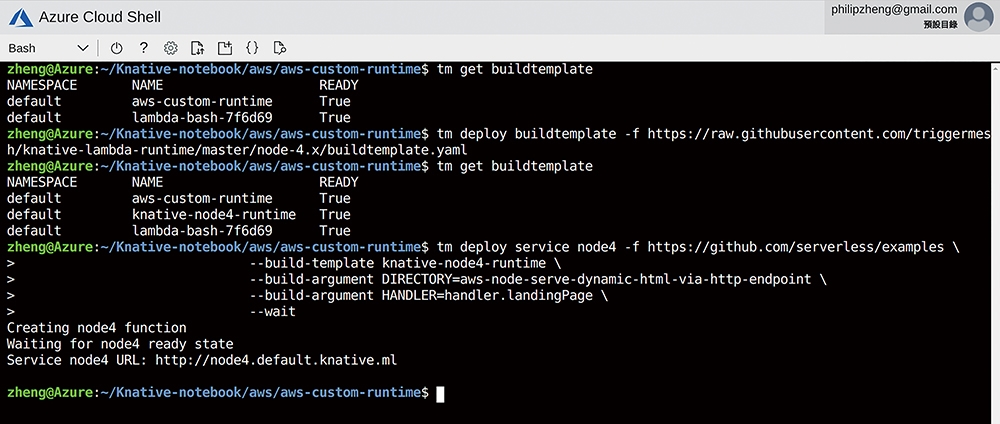The image size is (1000, 424).
Task: Click the http://node4.default.knative.ml service URL
Action: click(x=276, y=360)
